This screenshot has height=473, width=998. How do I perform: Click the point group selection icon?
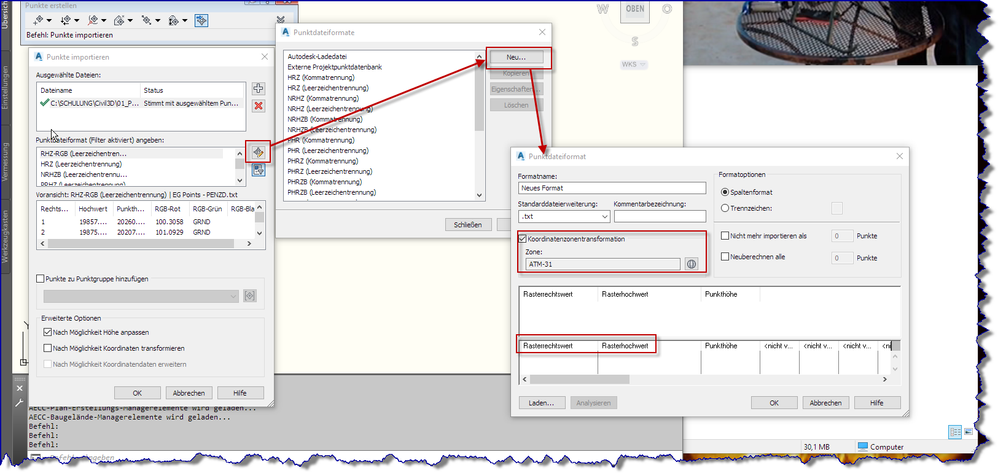tap(250, 296)
